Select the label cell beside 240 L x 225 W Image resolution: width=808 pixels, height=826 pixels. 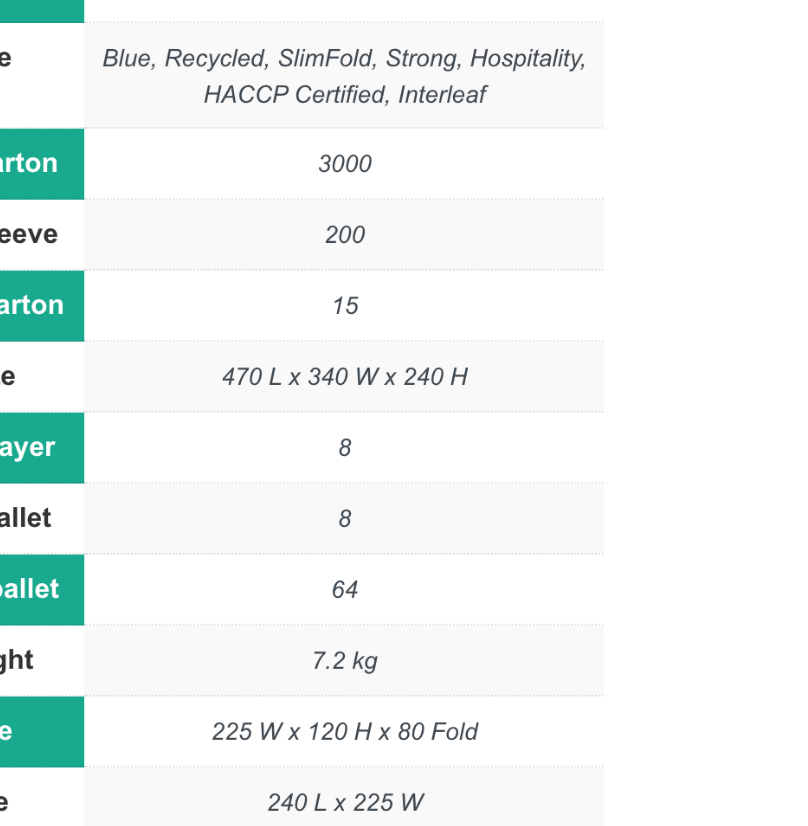pos(41,802)
